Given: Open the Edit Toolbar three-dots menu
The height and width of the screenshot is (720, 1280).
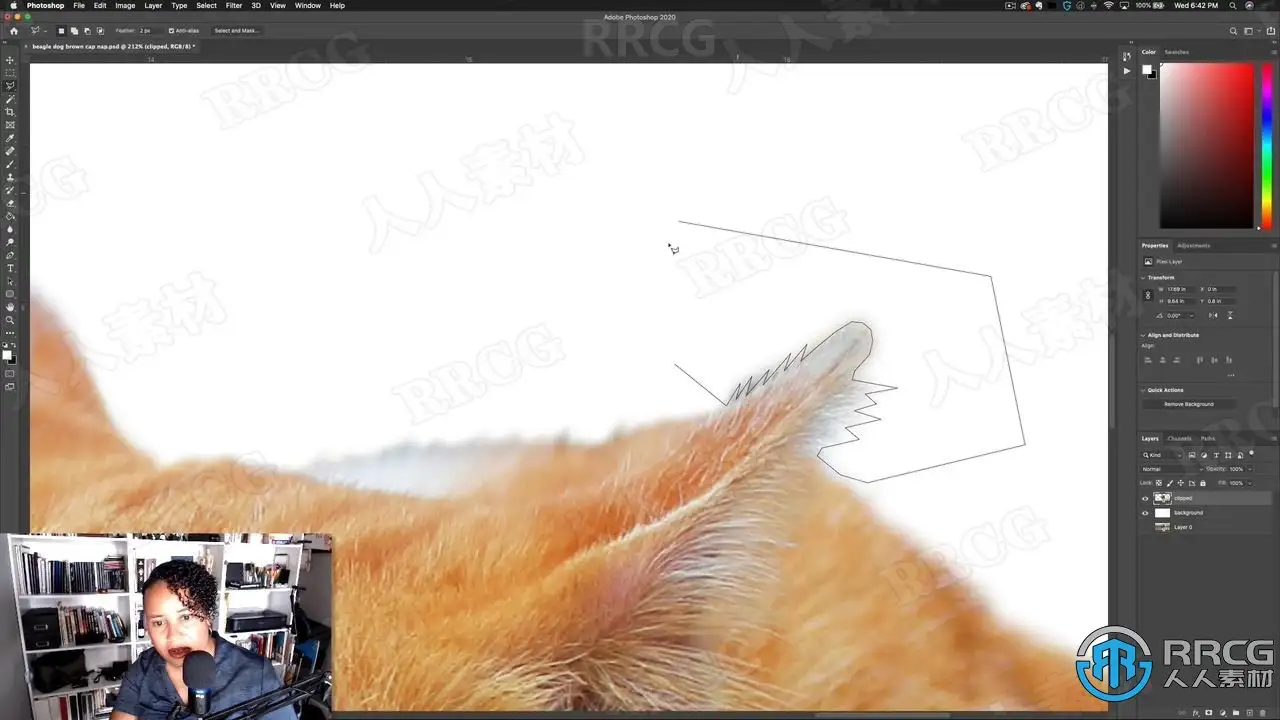Looking at the screenshot, I should (11, 333).
